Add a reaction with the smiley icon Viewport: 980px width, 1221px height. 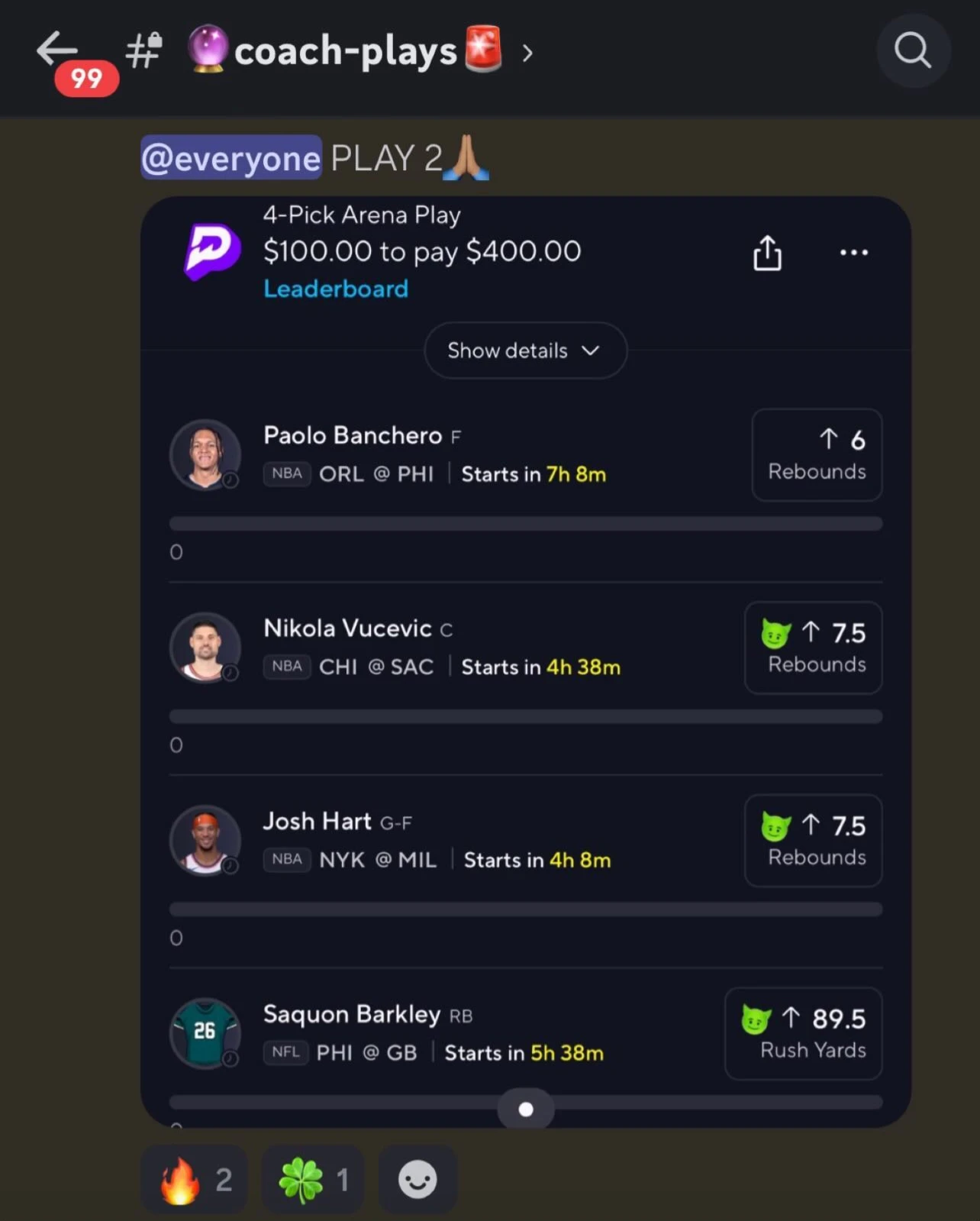pos(417,1180)
